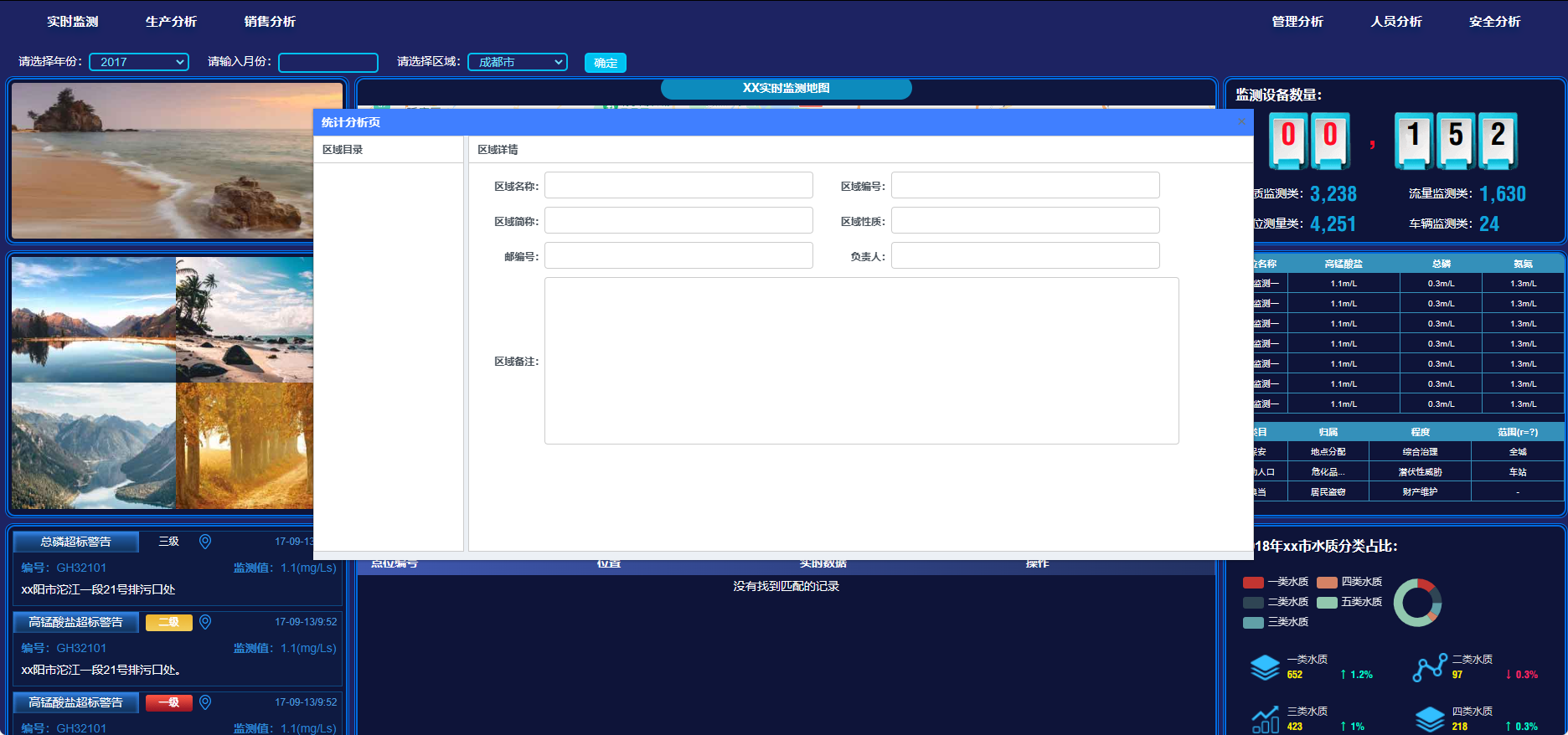Click the yellow 二级 level badge
1568x735 pixels.
point(169,622)
